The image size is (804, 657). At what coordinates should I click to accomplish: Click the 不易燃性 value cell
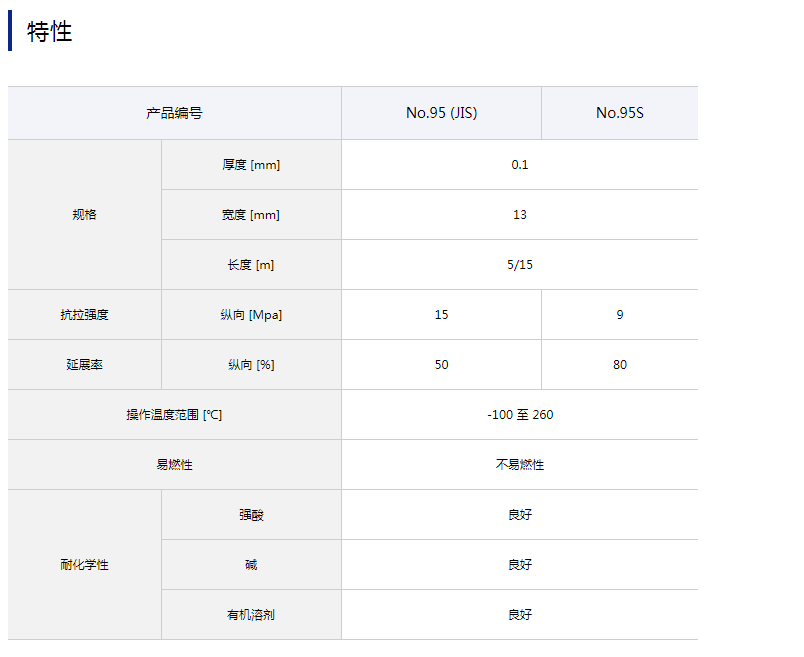tap(519, 465)
